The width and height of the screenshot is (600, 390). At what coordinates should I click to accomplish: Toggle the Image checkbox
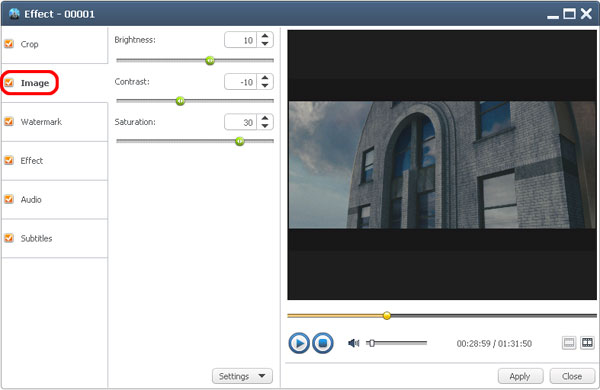pyautogui.click(x=9, y=83)
